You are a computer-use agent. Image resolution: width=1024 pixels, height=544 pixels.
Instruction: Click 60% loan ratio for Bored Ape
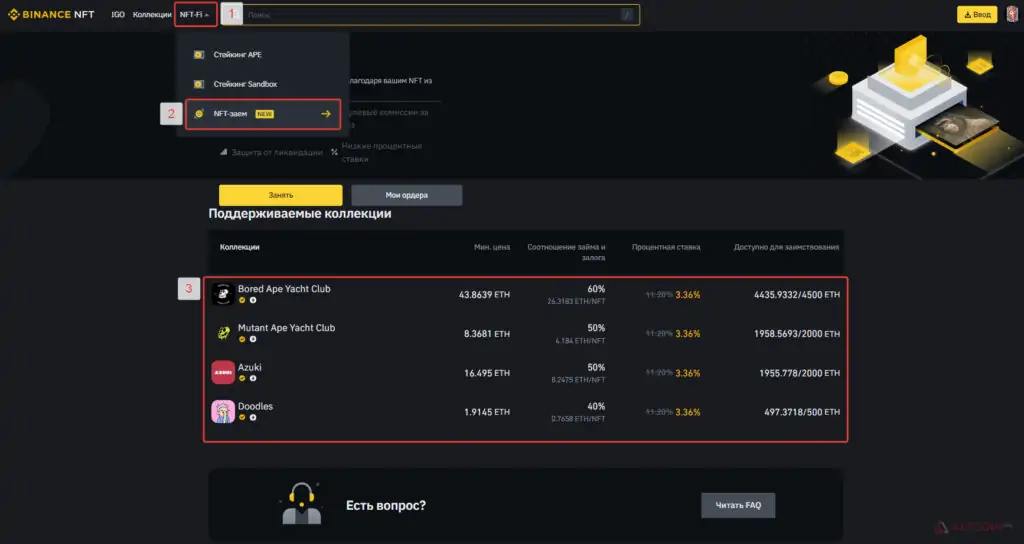point(596,289)
